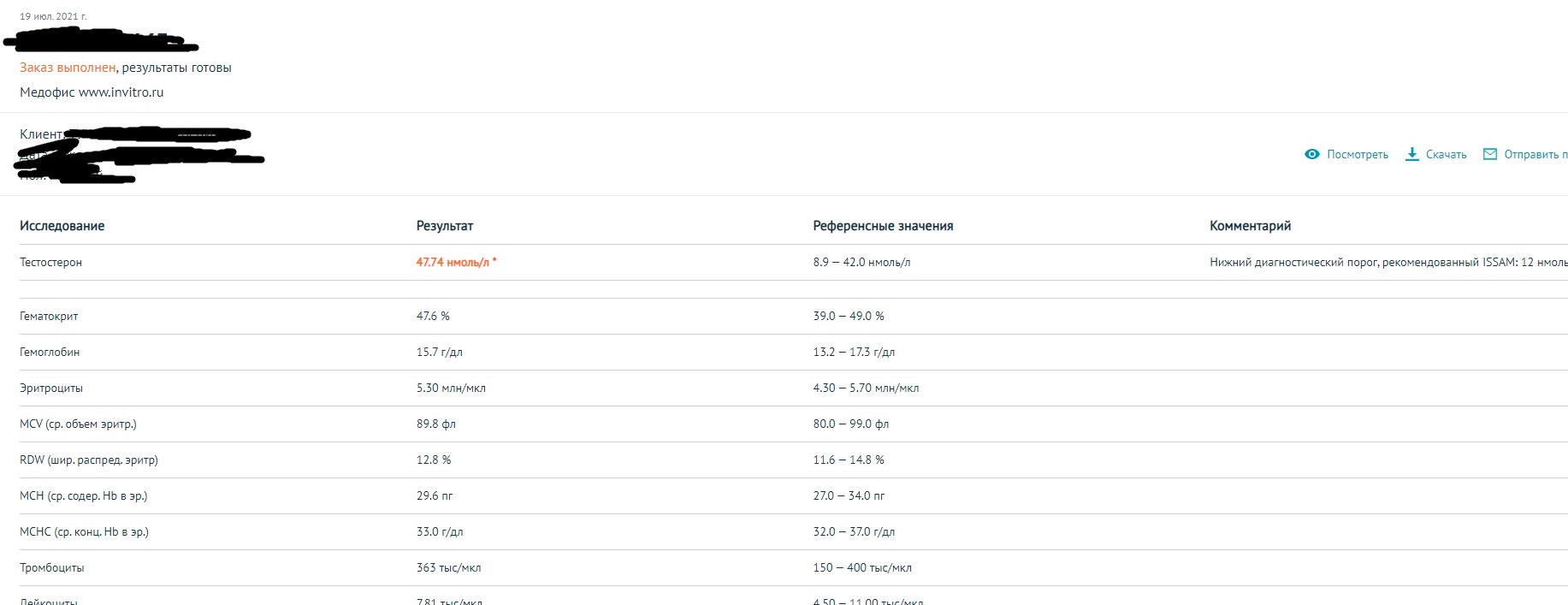Click the Референсные значения column header

882,226
